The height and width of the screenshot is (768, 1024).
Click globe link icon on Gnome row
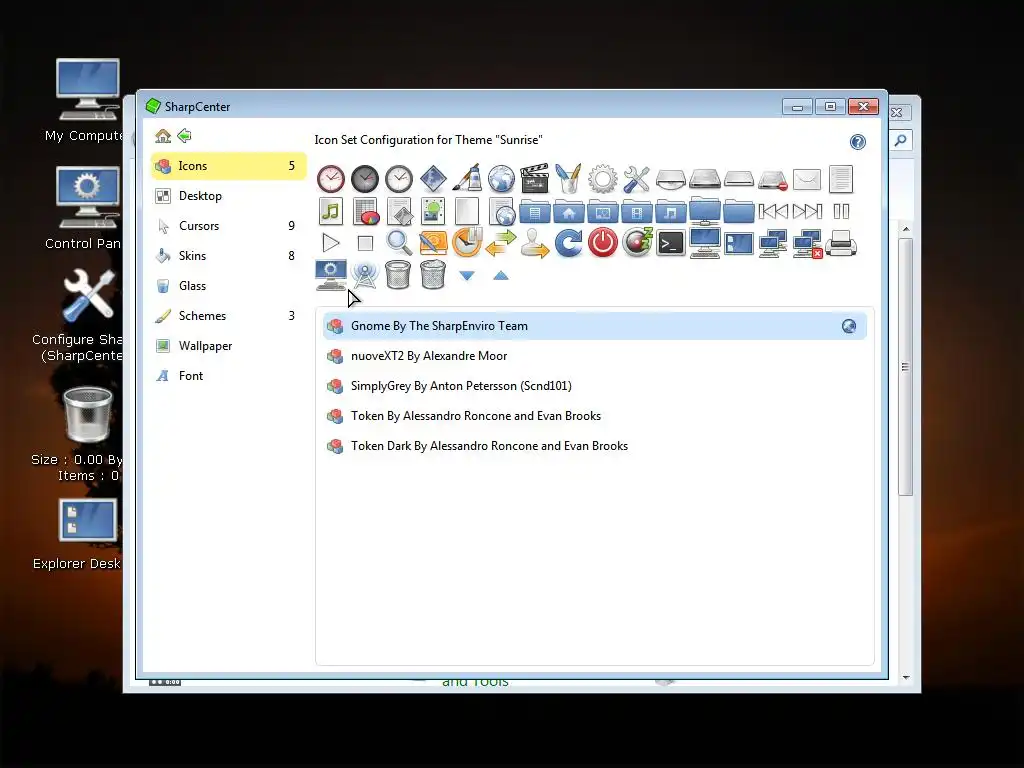pos(849,326)
